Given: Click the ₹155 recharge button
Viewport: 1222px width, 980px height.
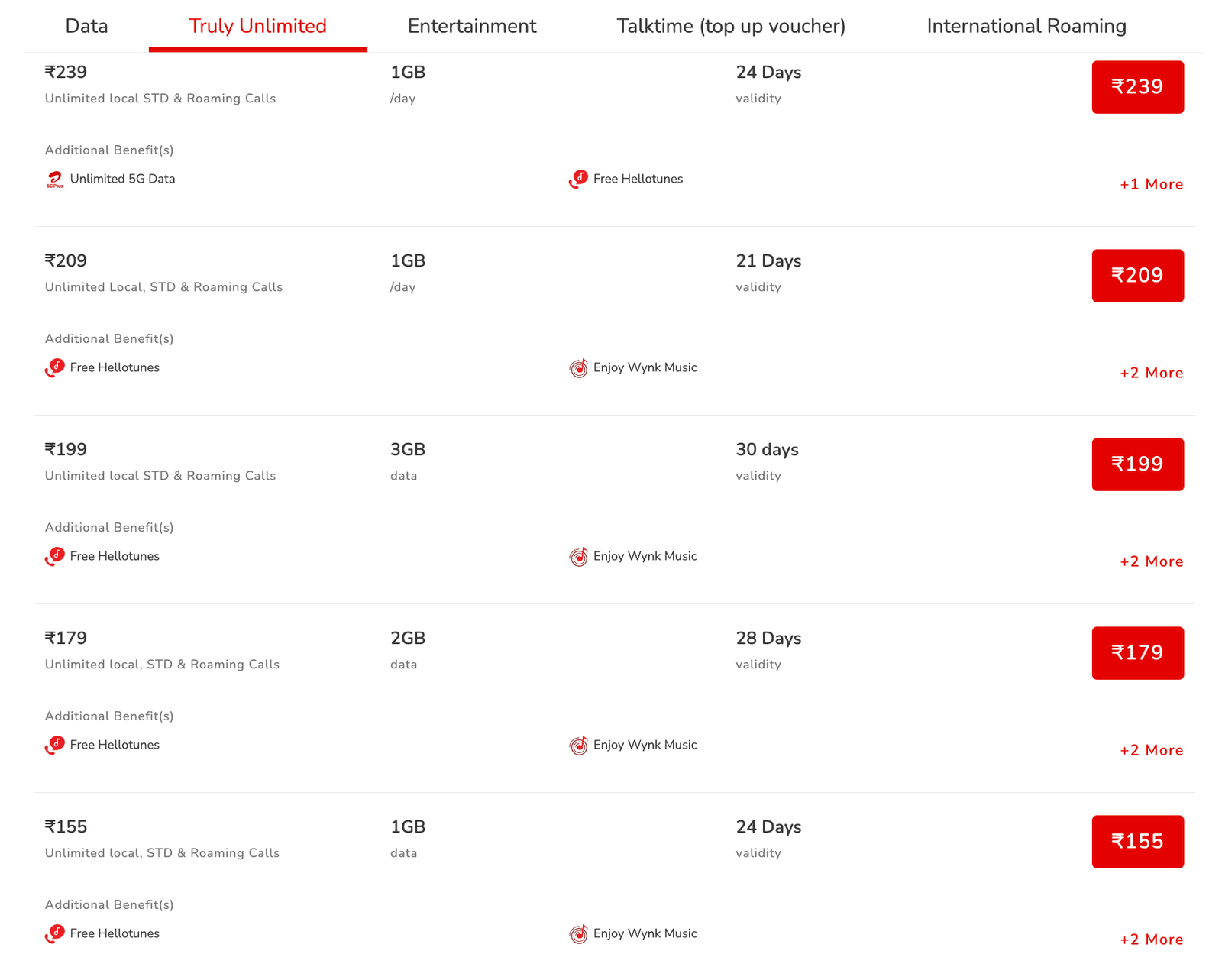Looking at the screenshot, I should click(x=1137, y=842).
